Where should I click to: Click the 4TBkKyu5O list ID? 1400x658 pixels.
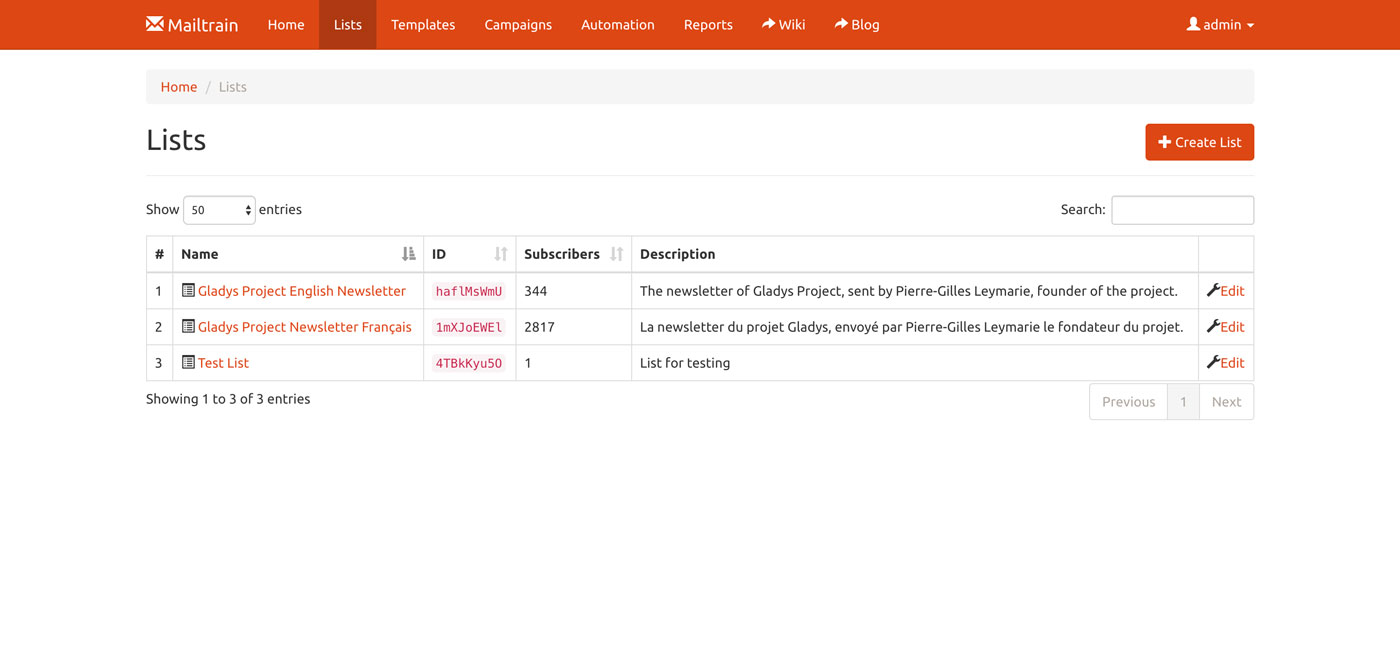pos(469,363)
